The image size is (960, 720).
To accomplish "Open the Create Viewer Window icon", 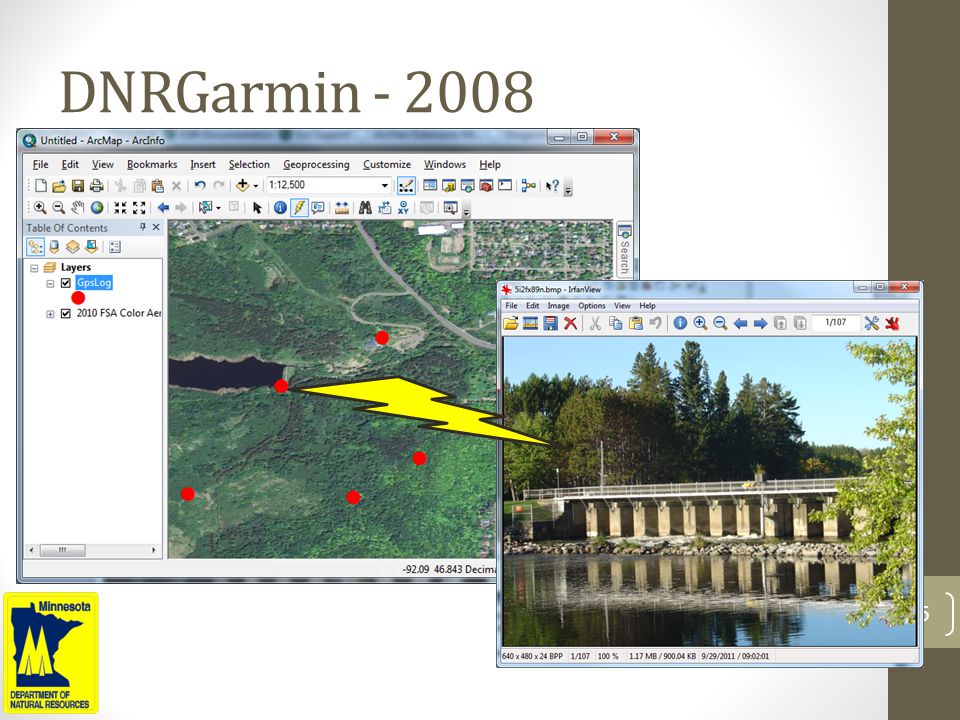I will pos(451,208).
